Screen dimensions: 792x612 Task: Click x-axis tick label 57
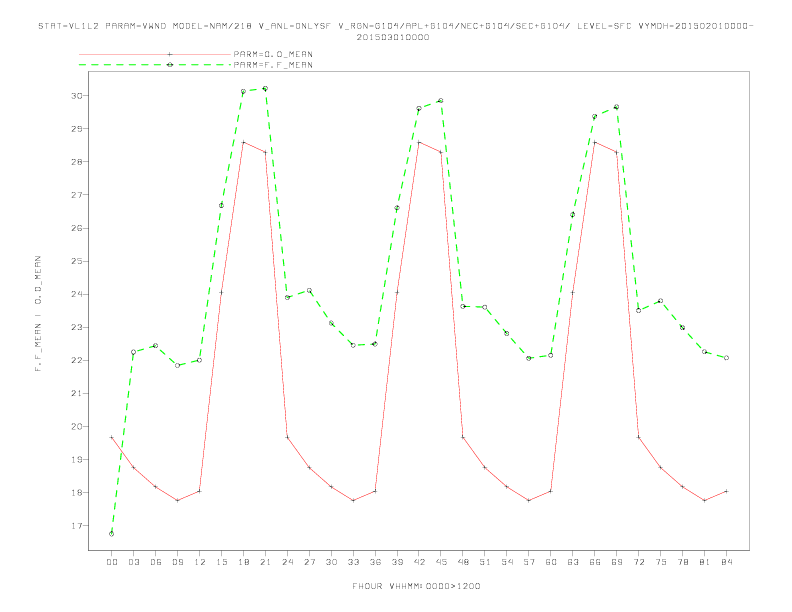[x=529, y=562]
